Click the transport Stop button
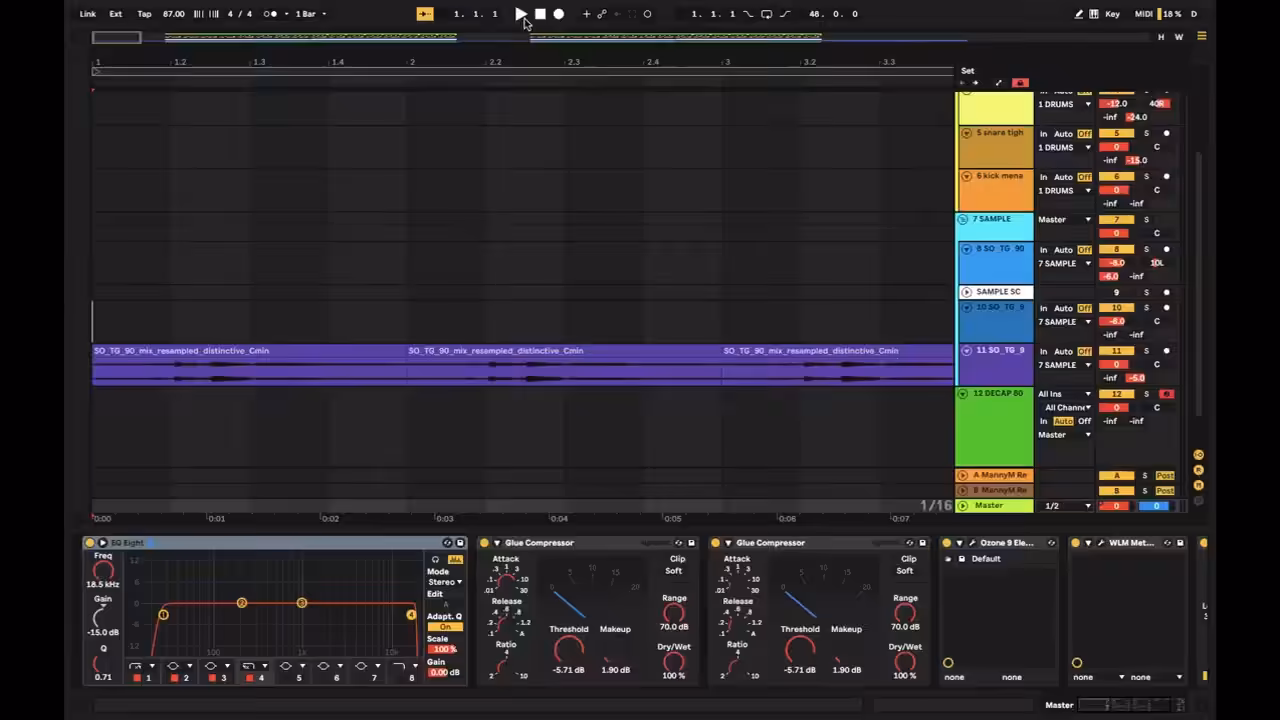This screenshot has height=720, width=1280. point(540,14)
